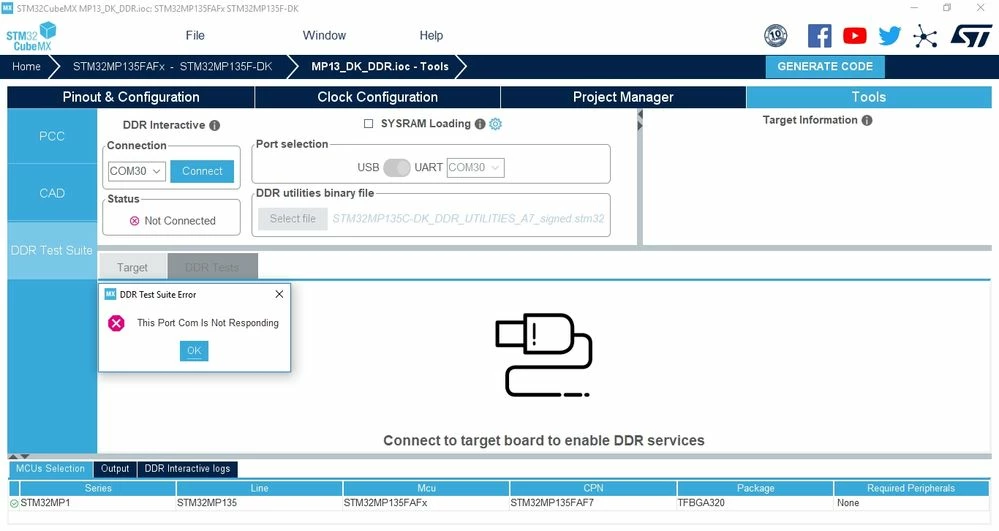Open the File menu
This screenshot has width=999, height=531.
pyautogui.click(x=195, y=36)
